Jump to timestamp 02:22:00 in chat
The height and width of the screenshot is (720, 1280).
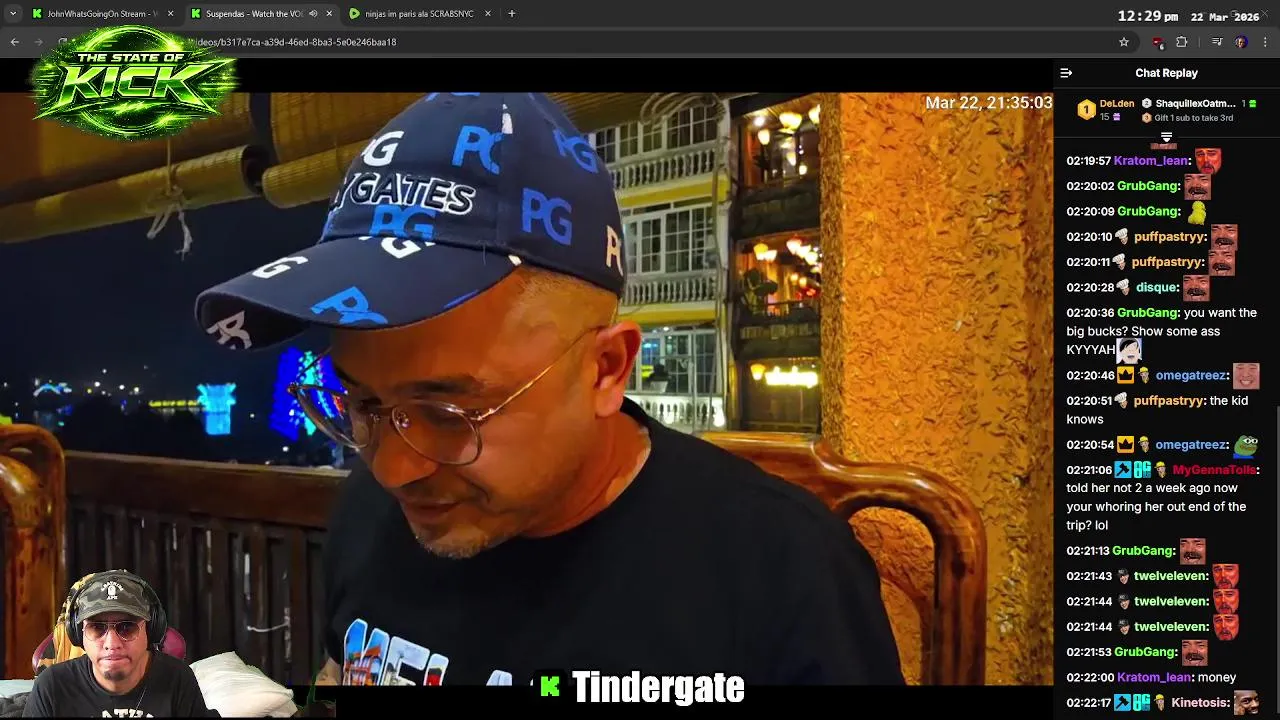(1090, 678)
